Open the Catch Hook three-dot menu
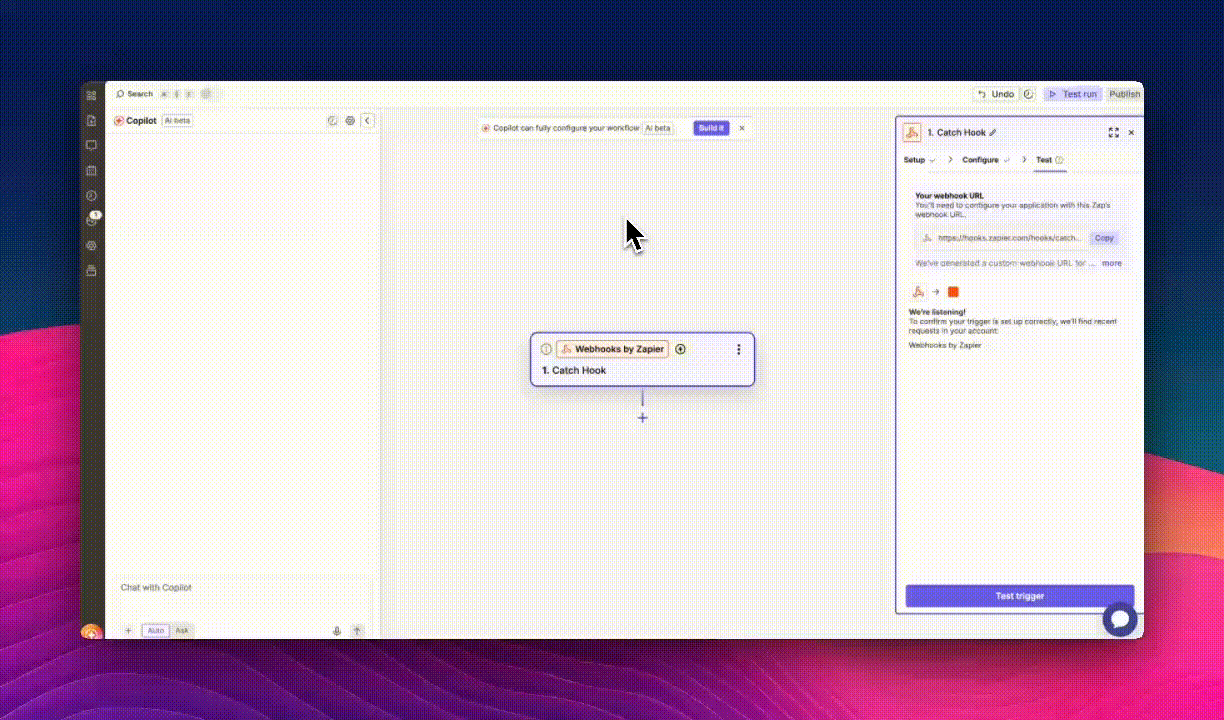1224x720 pixels. point(738,349)
